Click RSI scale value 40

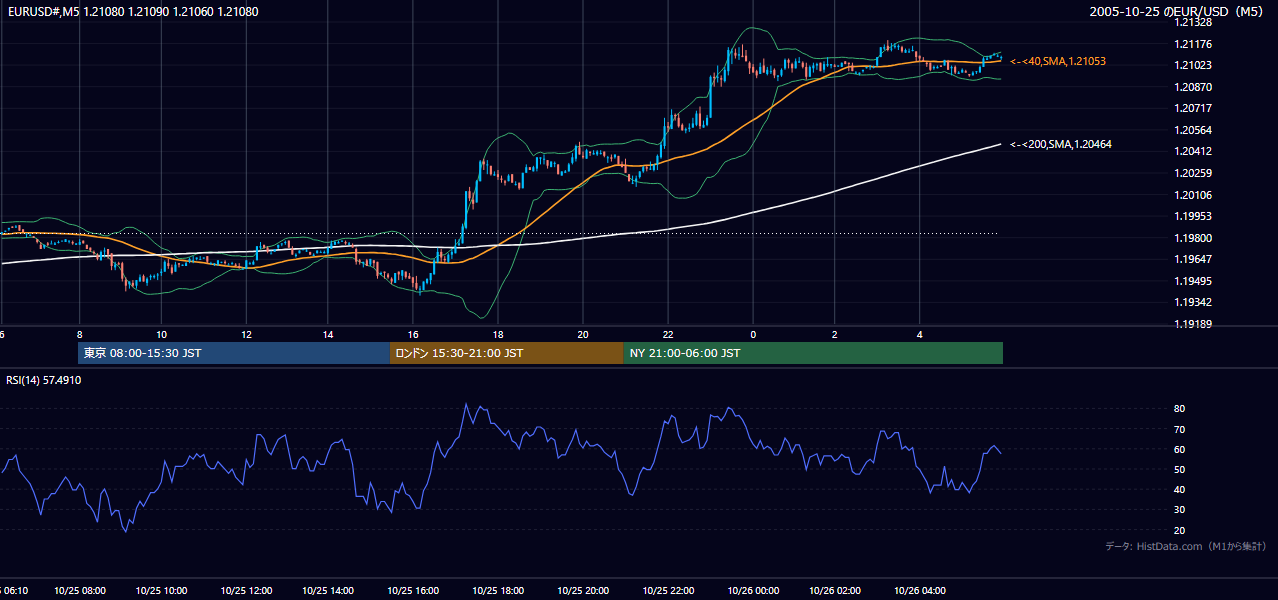tap(1180, 489)
